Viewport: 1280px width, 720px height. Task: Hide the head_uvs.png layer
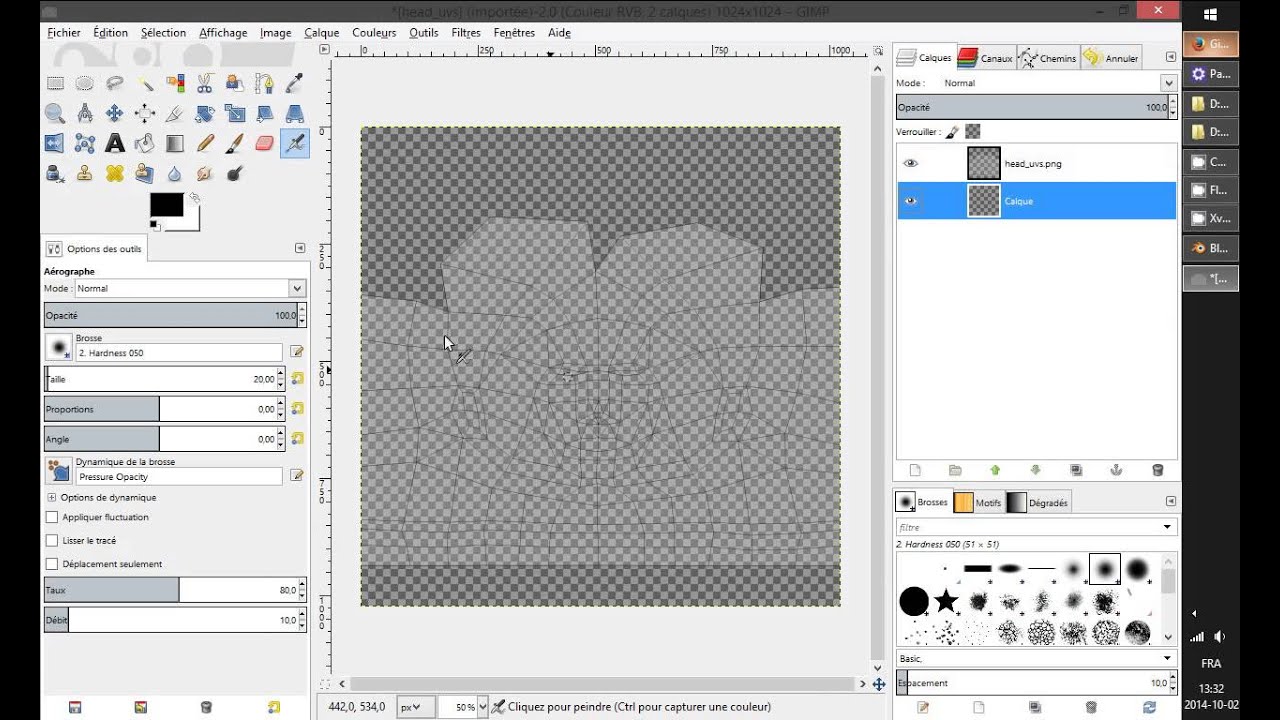(x=910, y=163)
